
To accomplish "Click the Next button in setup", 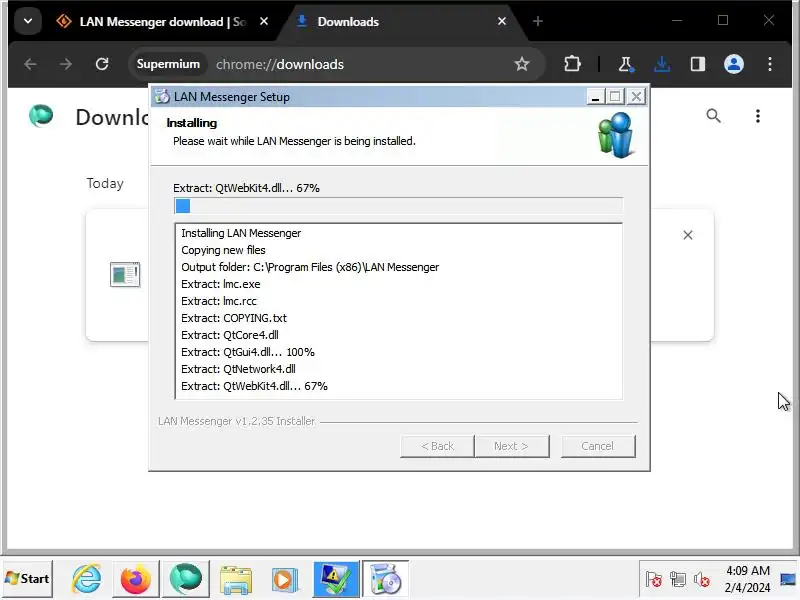I will (x=512, y=446).
